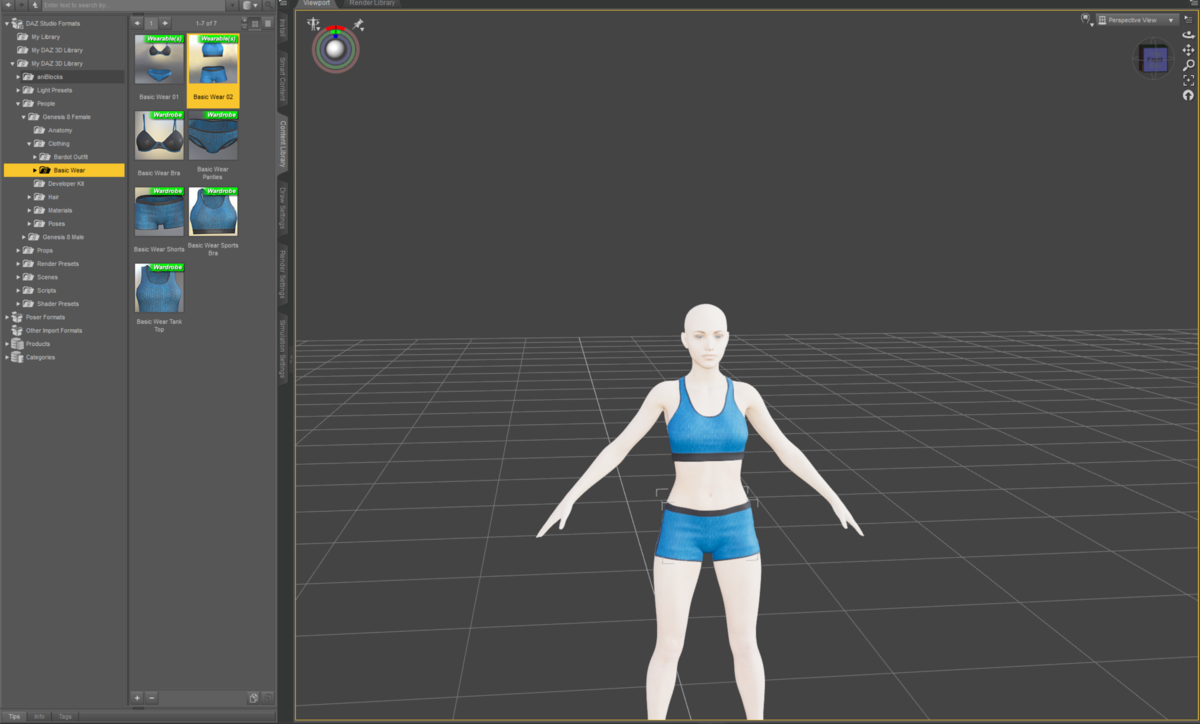
Task: Open the draw style sphere dropdown
Action: click(1087, 19)
